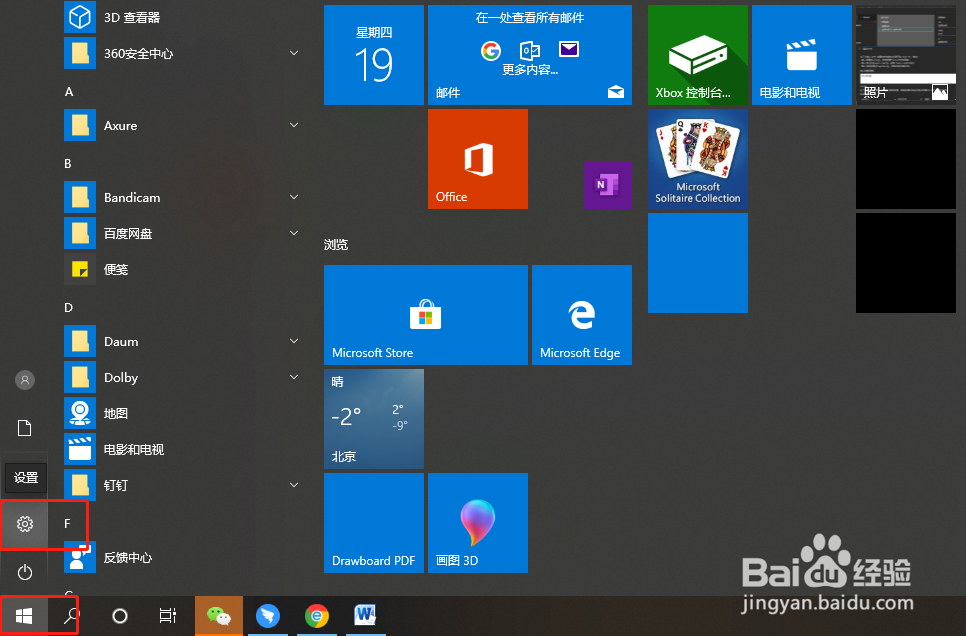
Task: Launch the Microsoft Edge tile
Action: click(x=582, y=315)
